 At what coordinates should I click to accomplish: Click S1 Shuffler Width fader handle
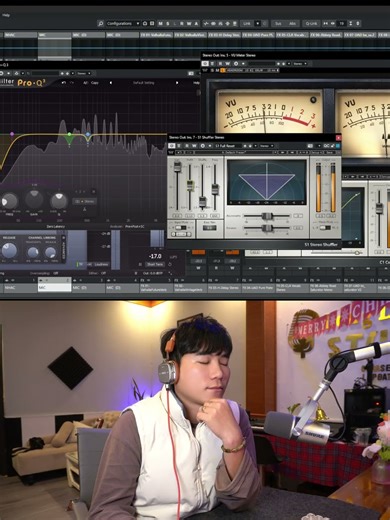click(190, 185)
